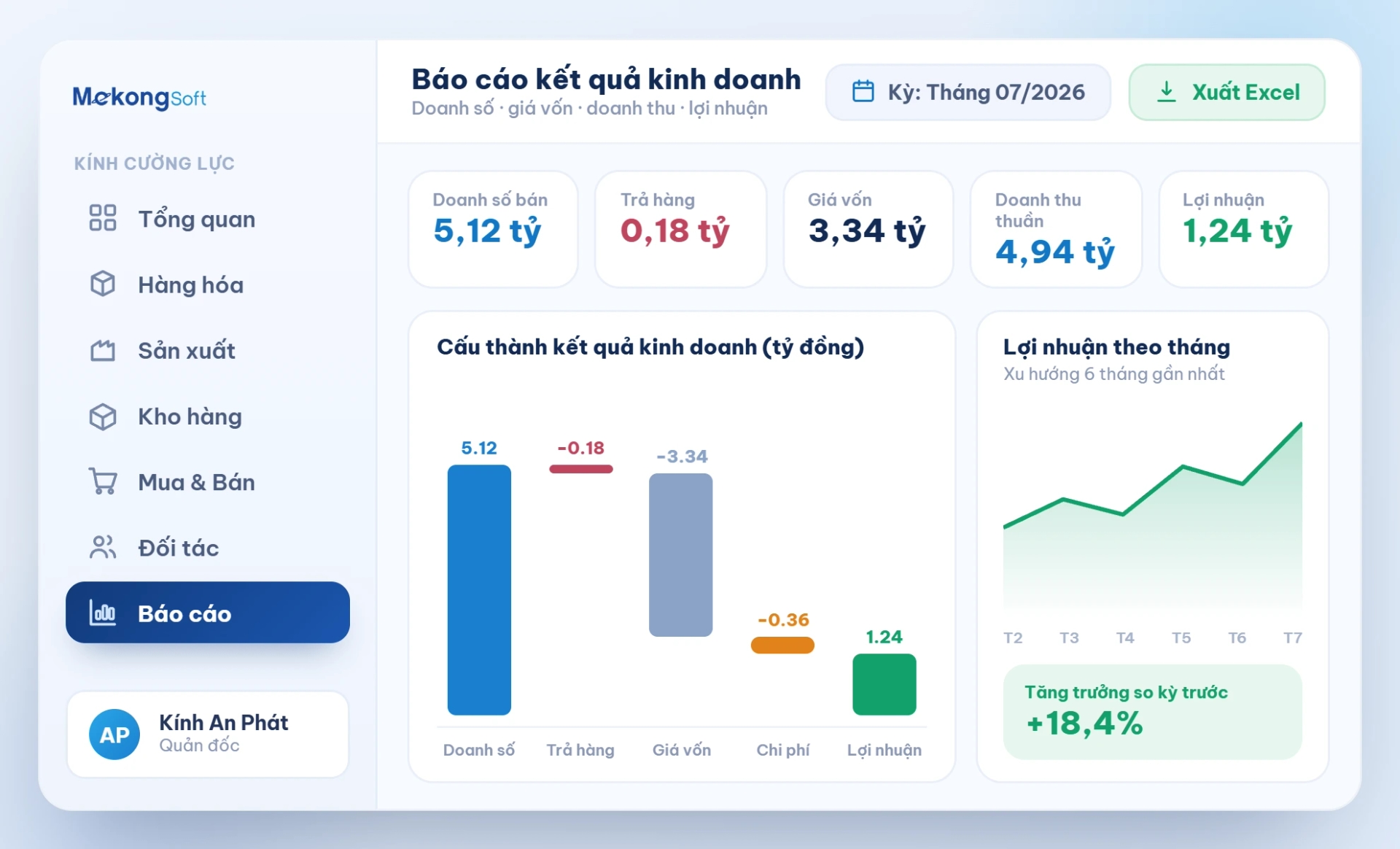Click the Hàng hóa box icon
The height and width of the screenshot is (849, 1400).
(103, 284)
